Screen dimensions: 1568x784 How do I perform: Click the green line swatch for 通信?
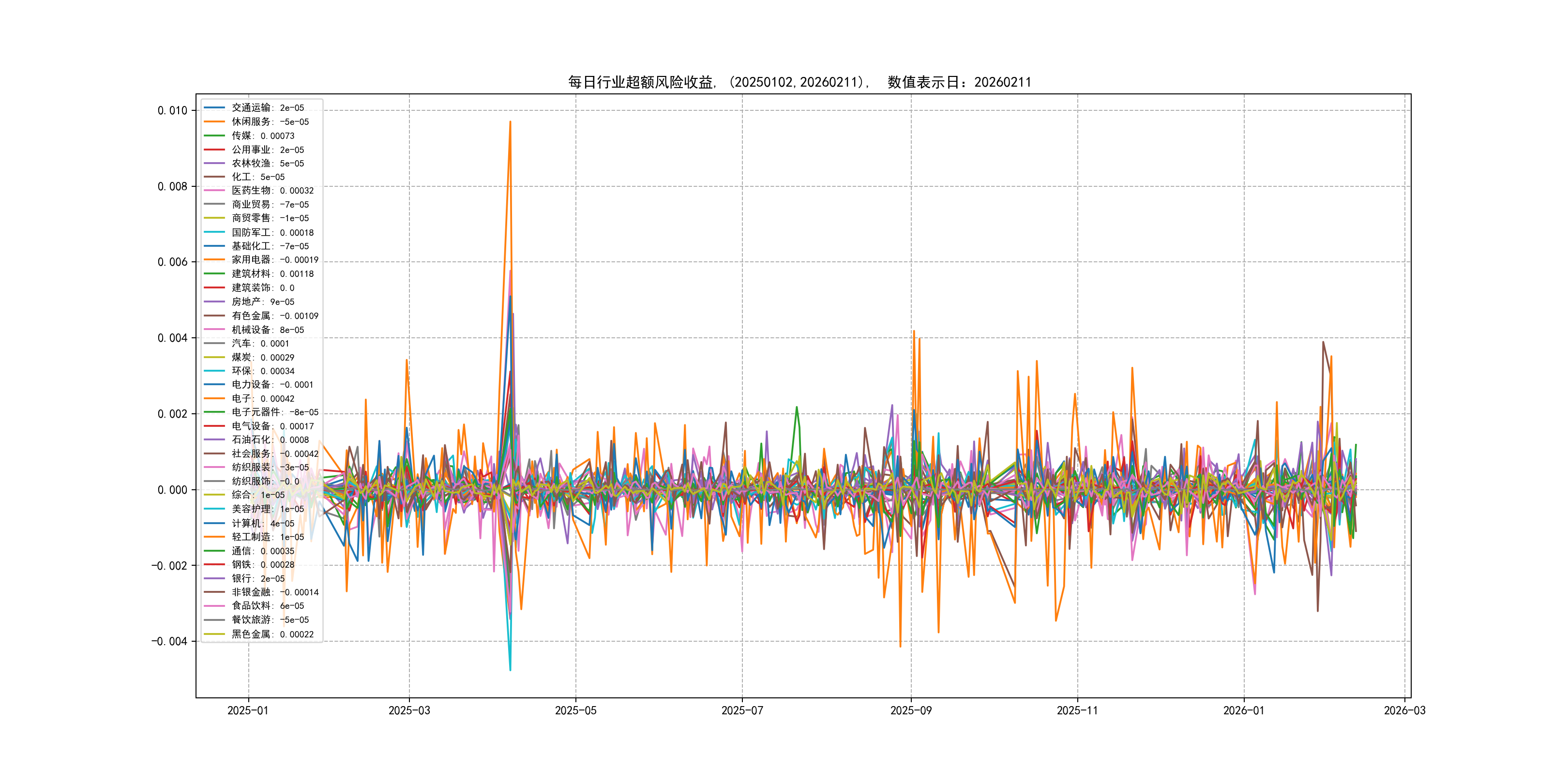click(x=214, y=551)
